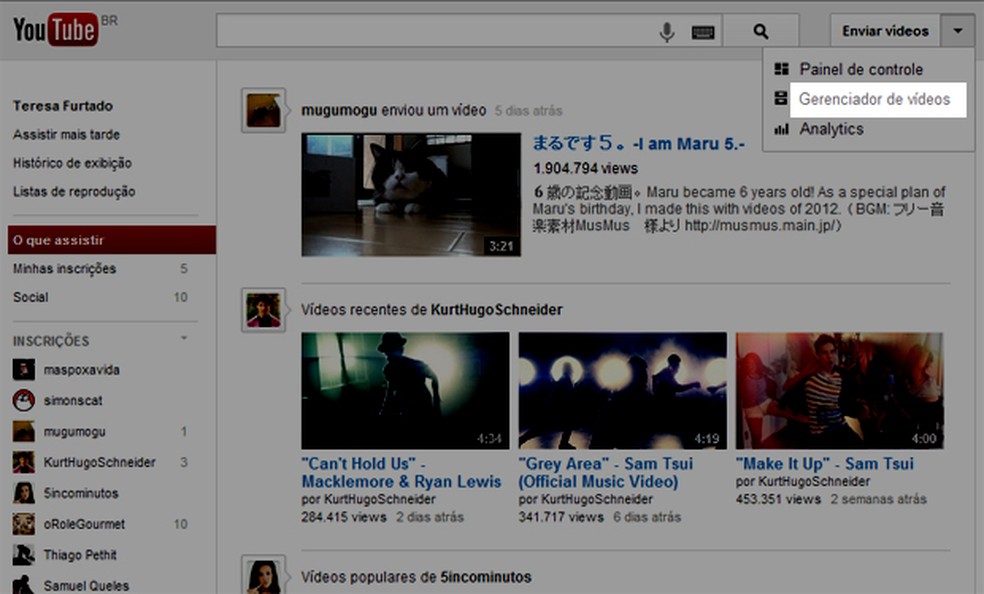Viewport: 984px width, 594px height.
Task: Open Samuel Queles subscription name
Action: (x=86, y=585)
